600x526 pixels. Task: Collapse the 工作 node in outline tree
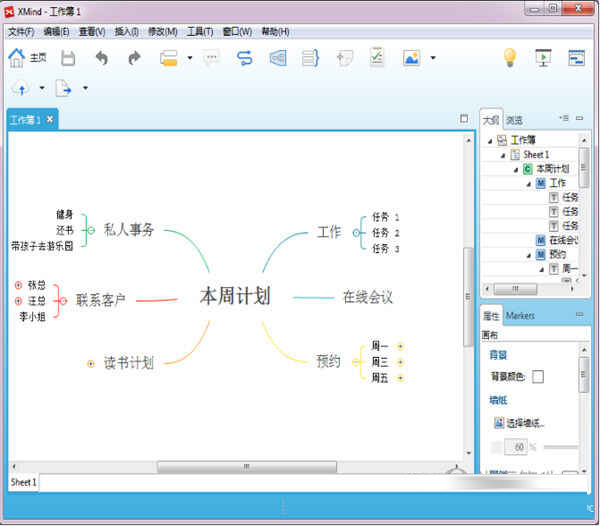coord(530,184)
